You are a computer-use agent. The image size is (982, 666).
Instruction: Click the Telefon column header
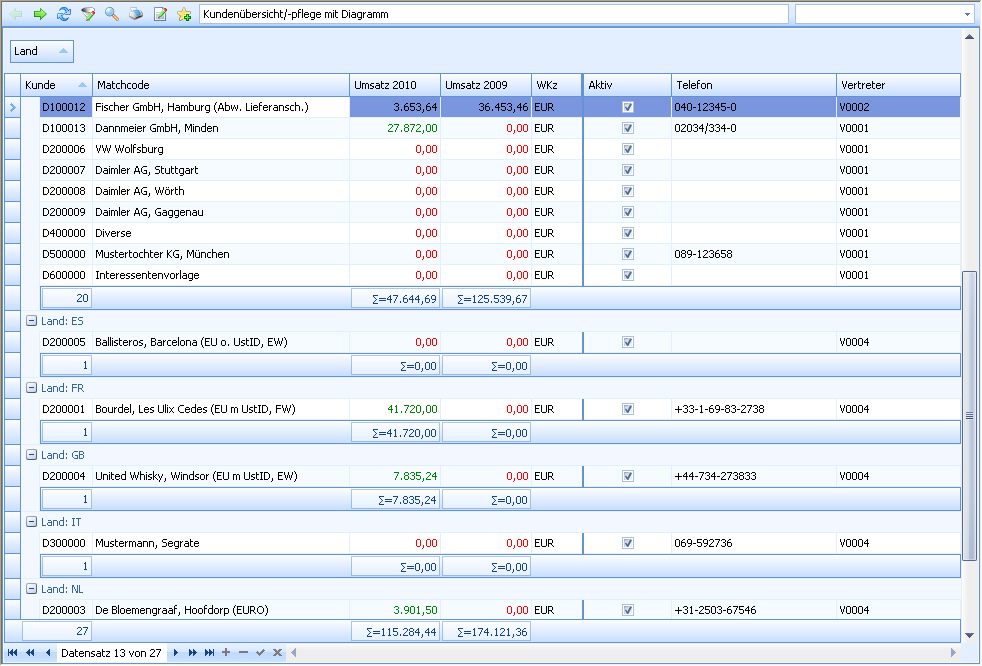[x=753, y=85]
